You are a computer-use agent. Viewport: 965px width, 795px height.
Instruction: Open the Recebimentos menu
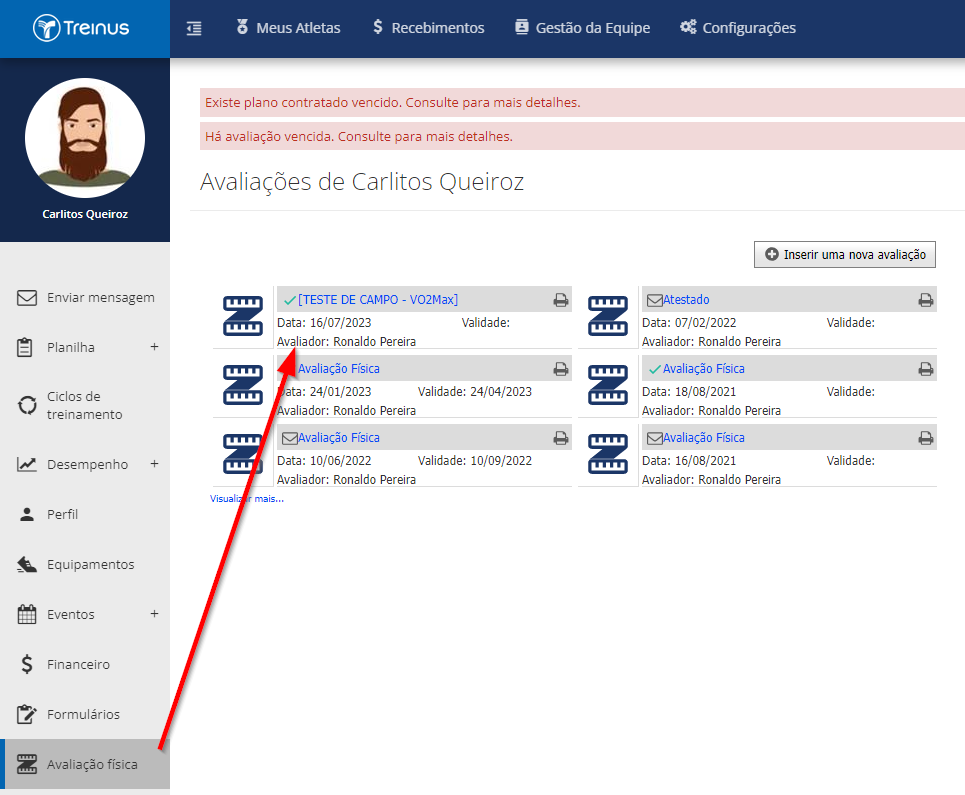point(428,28)
